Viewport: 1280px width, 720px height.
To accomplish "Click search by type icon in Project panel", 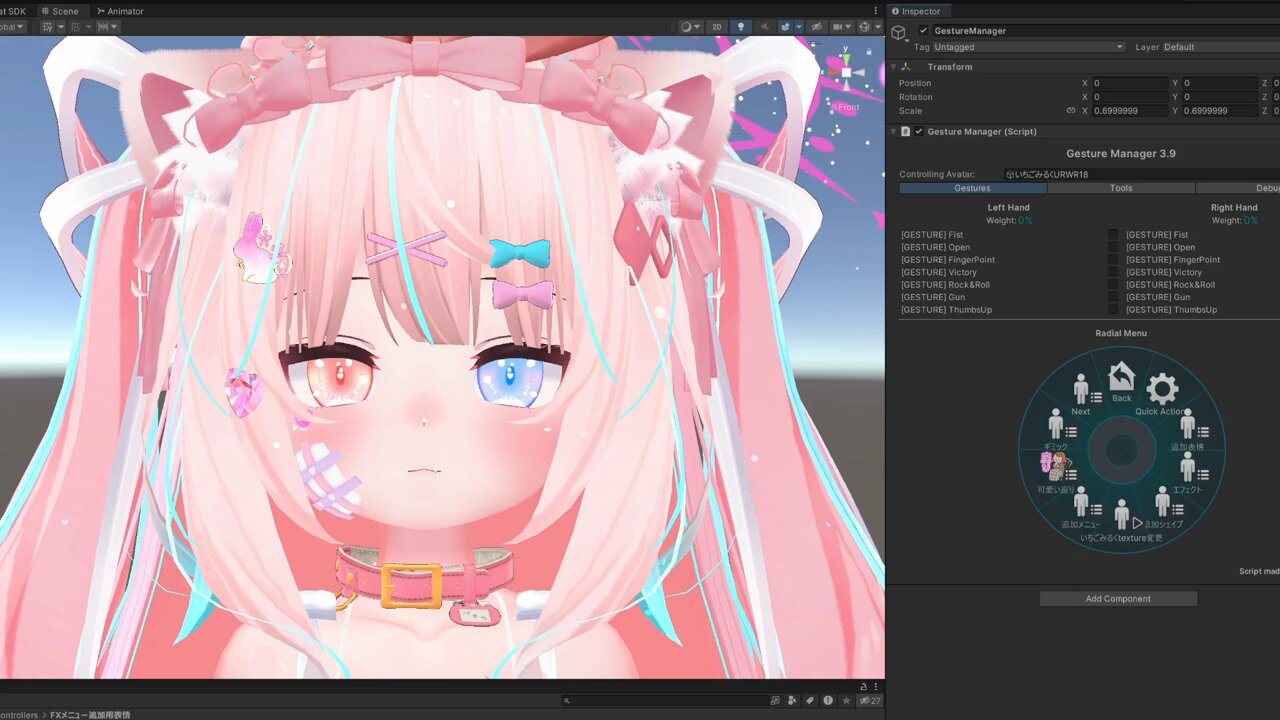I will tap(792, 700).
